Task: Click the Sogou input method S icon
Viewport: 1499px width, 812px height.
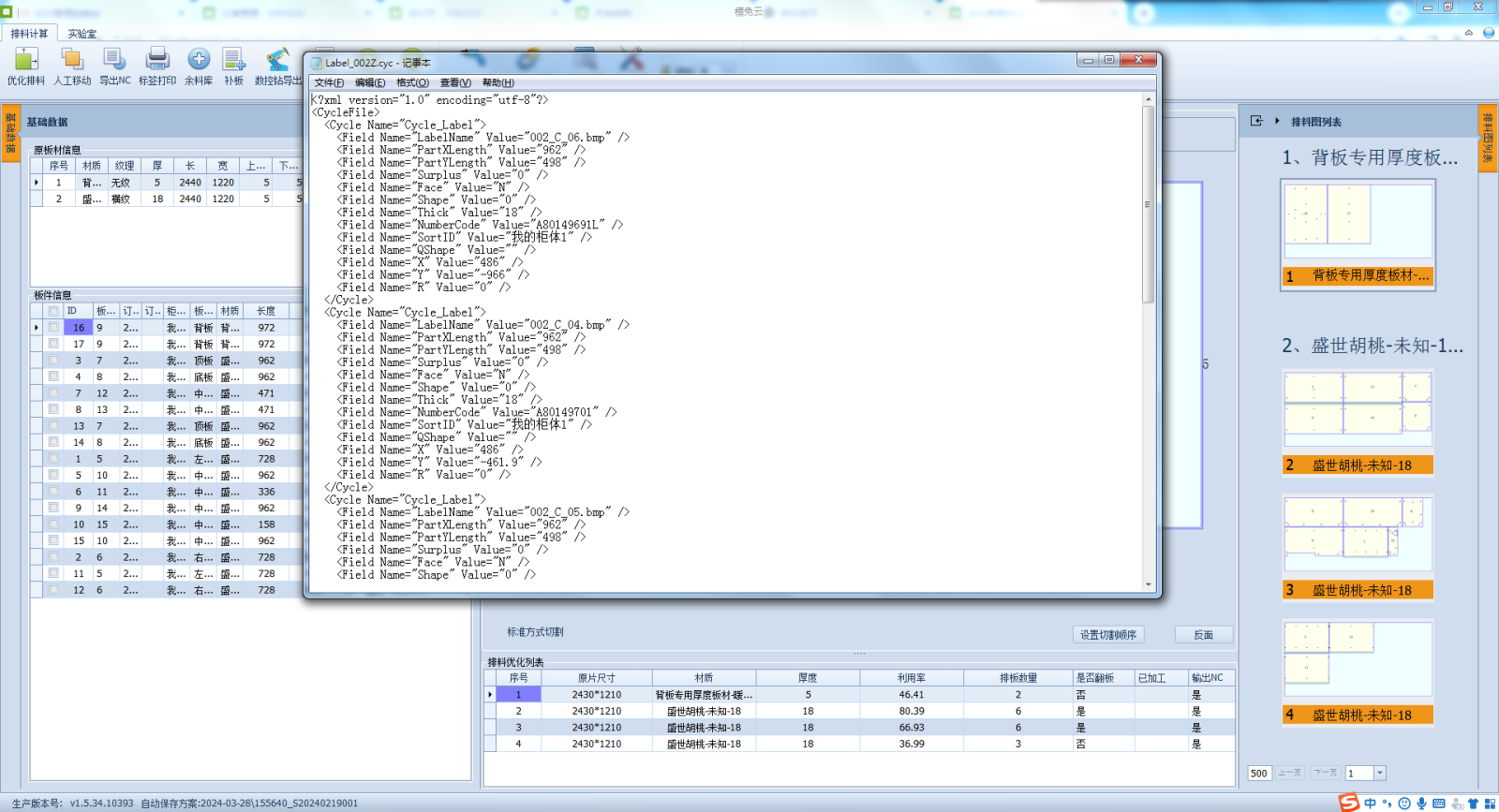Action: click(1348, 803)
